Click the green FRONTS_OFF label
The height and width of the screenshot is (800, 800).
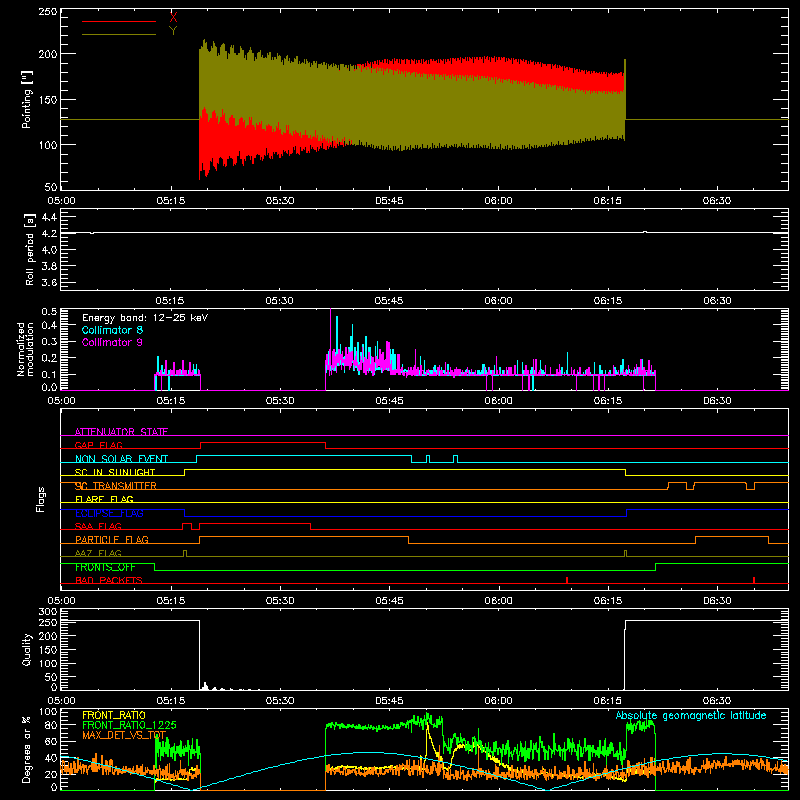click(105, 567)
